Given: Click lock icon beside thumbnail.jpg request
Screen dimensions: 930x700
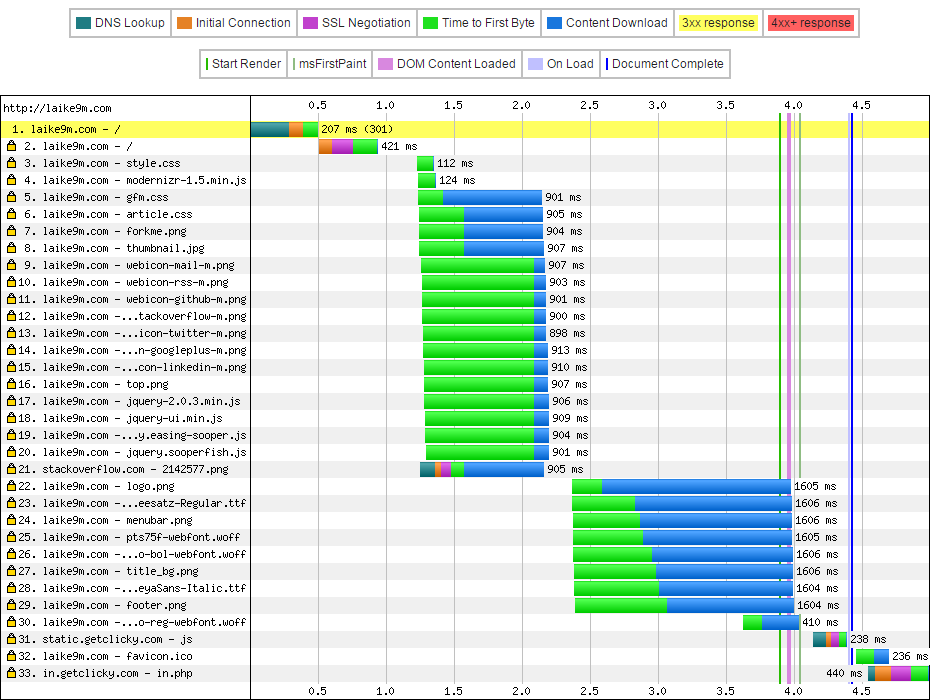Looking at the screenshot, I should [x=11, y=248].
